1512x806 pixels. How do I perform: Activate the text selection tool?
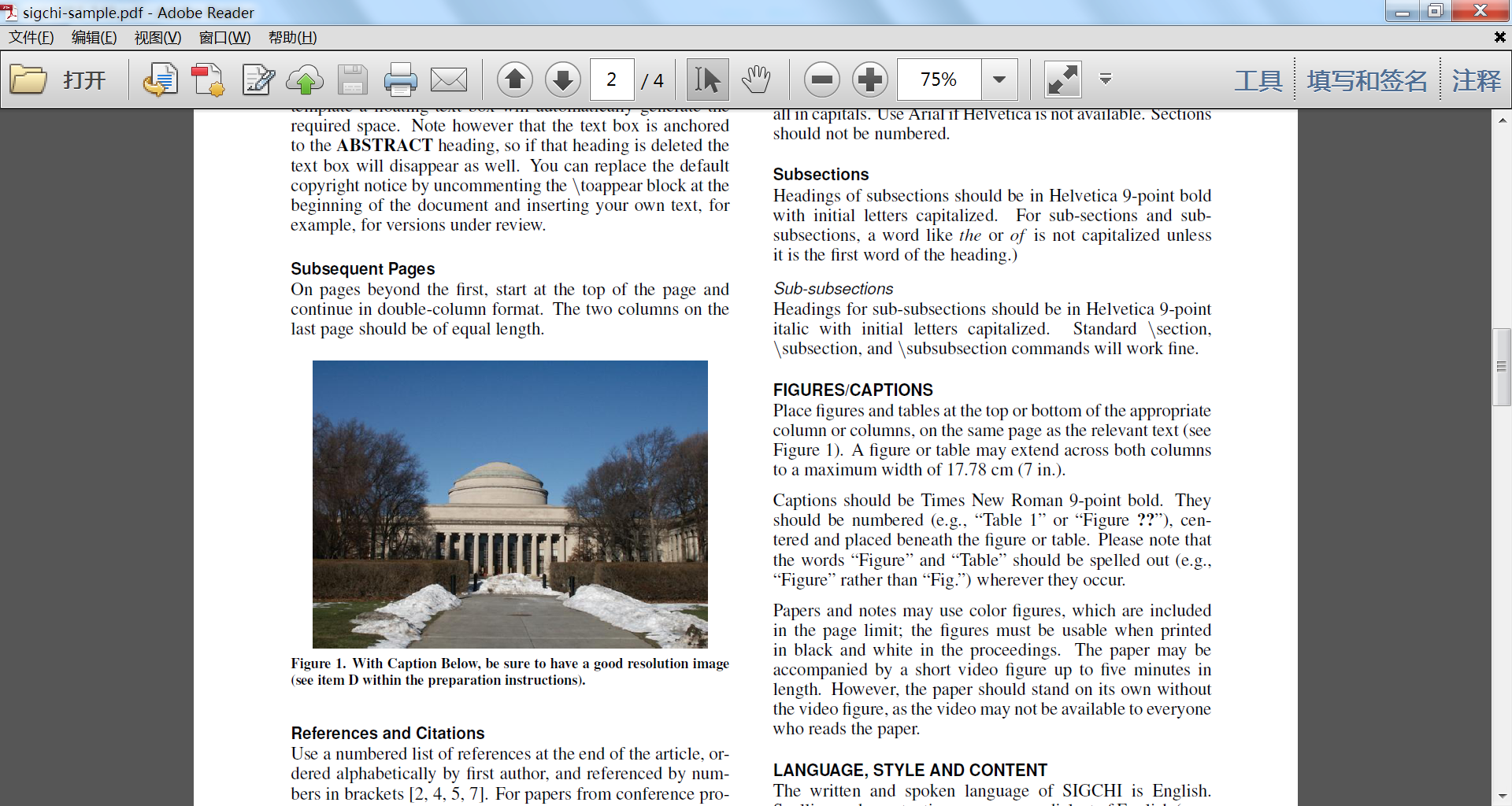pos(707,79)
